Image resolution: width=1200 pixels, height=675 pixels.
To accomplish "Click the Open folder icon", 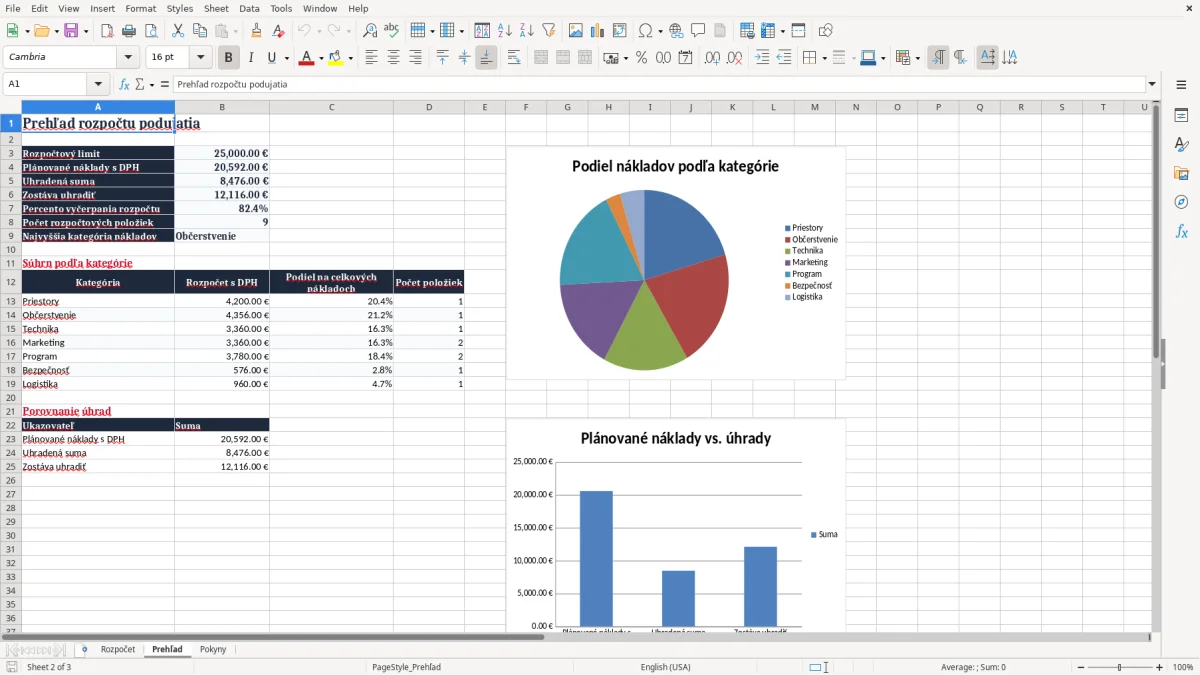I will click(x=41, y=31).
